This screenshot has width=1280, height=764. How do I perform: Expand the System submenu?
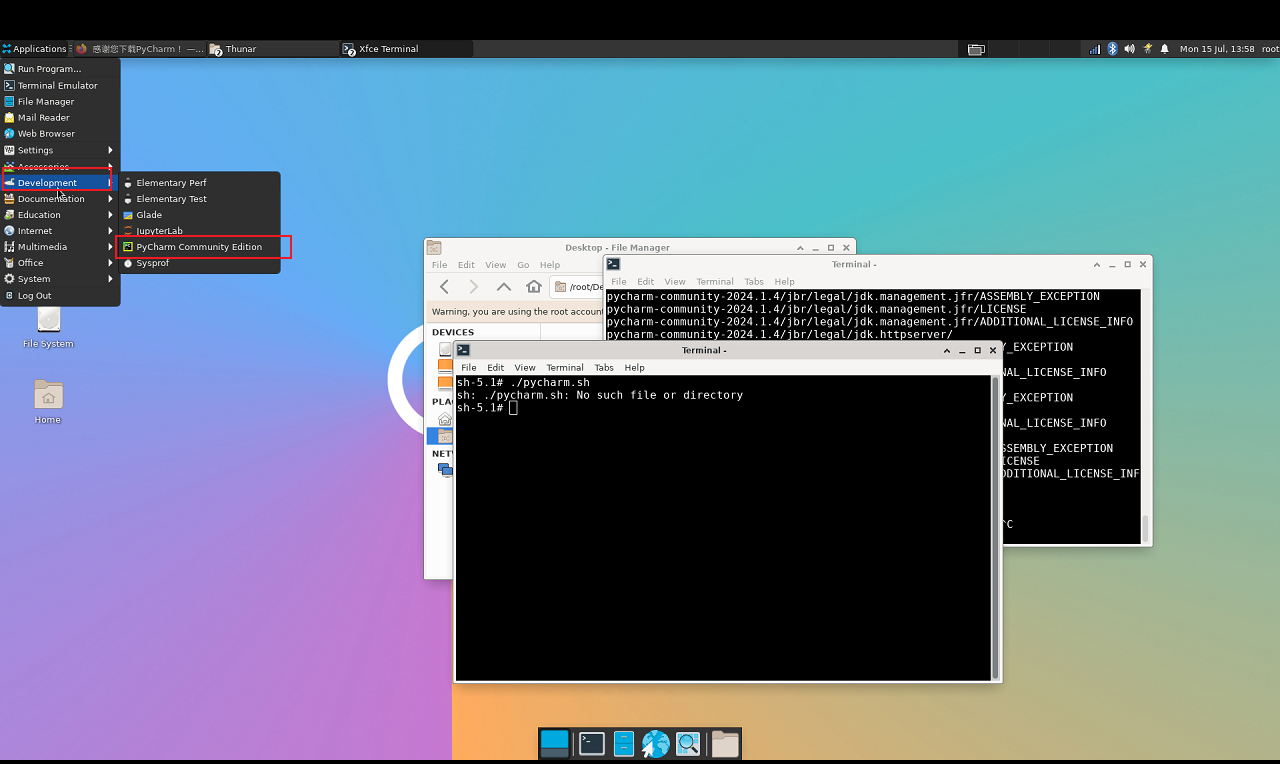[34, 279]
